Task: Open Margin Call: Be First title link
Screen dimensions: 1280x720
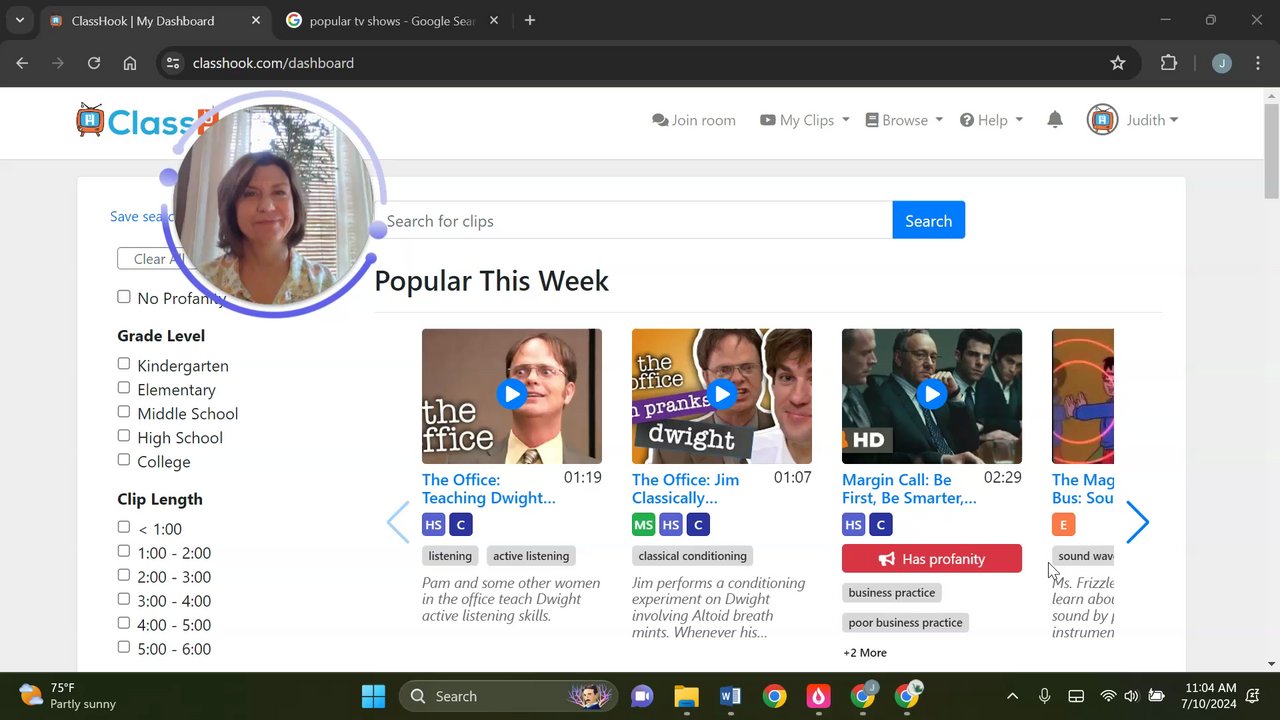Action: [x=909, y=488]
